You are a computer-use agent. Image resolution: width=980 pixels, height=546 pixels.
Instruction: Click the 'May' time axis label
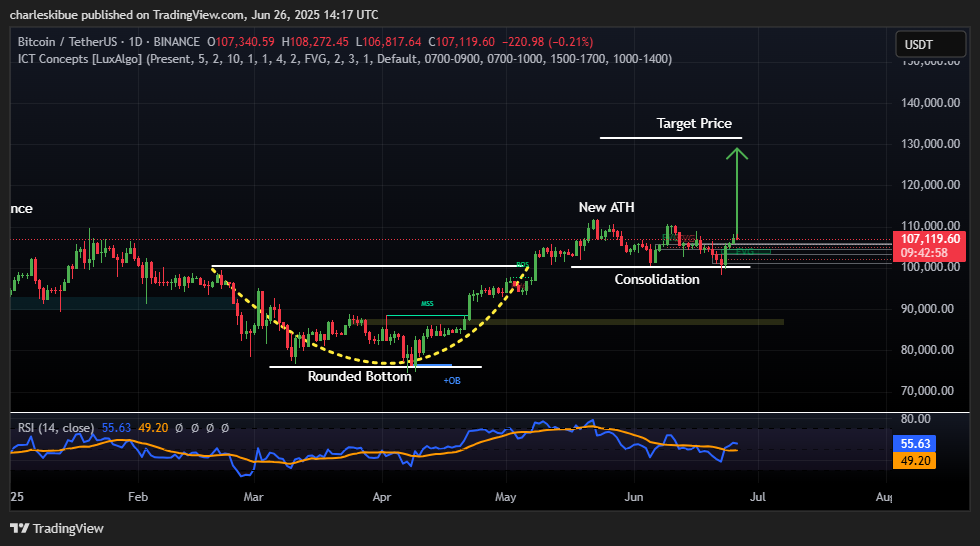click(506, 497)
